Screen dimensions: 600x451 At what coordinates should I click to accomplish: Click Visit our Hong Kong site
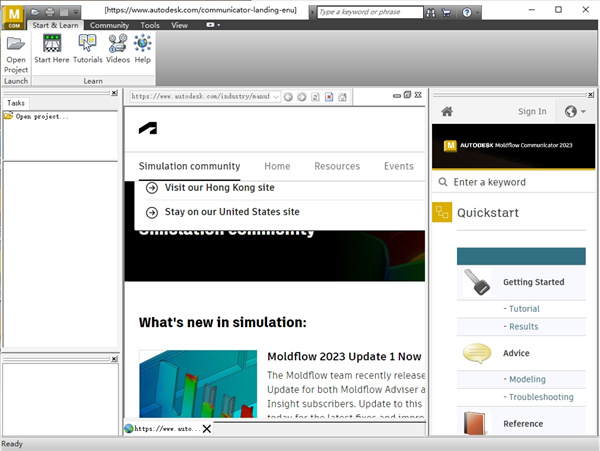pyautogui.click(x=219, y=188)
